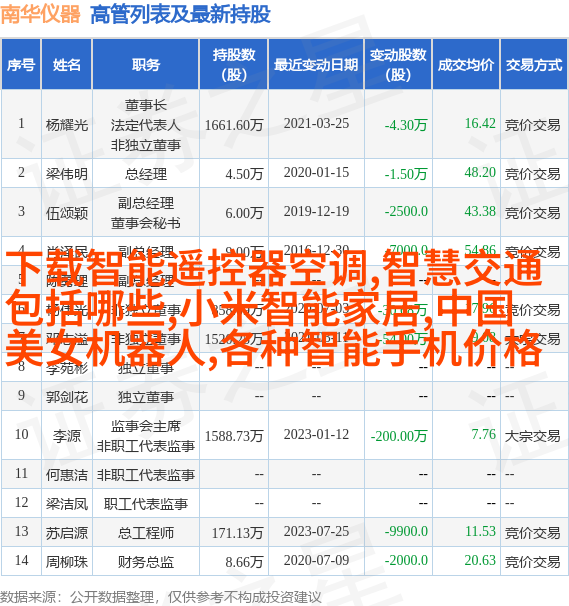Viewport: 569px width, 606px height.
Task: Click the 姓名 column header
Action: click(x=66, y=65)
